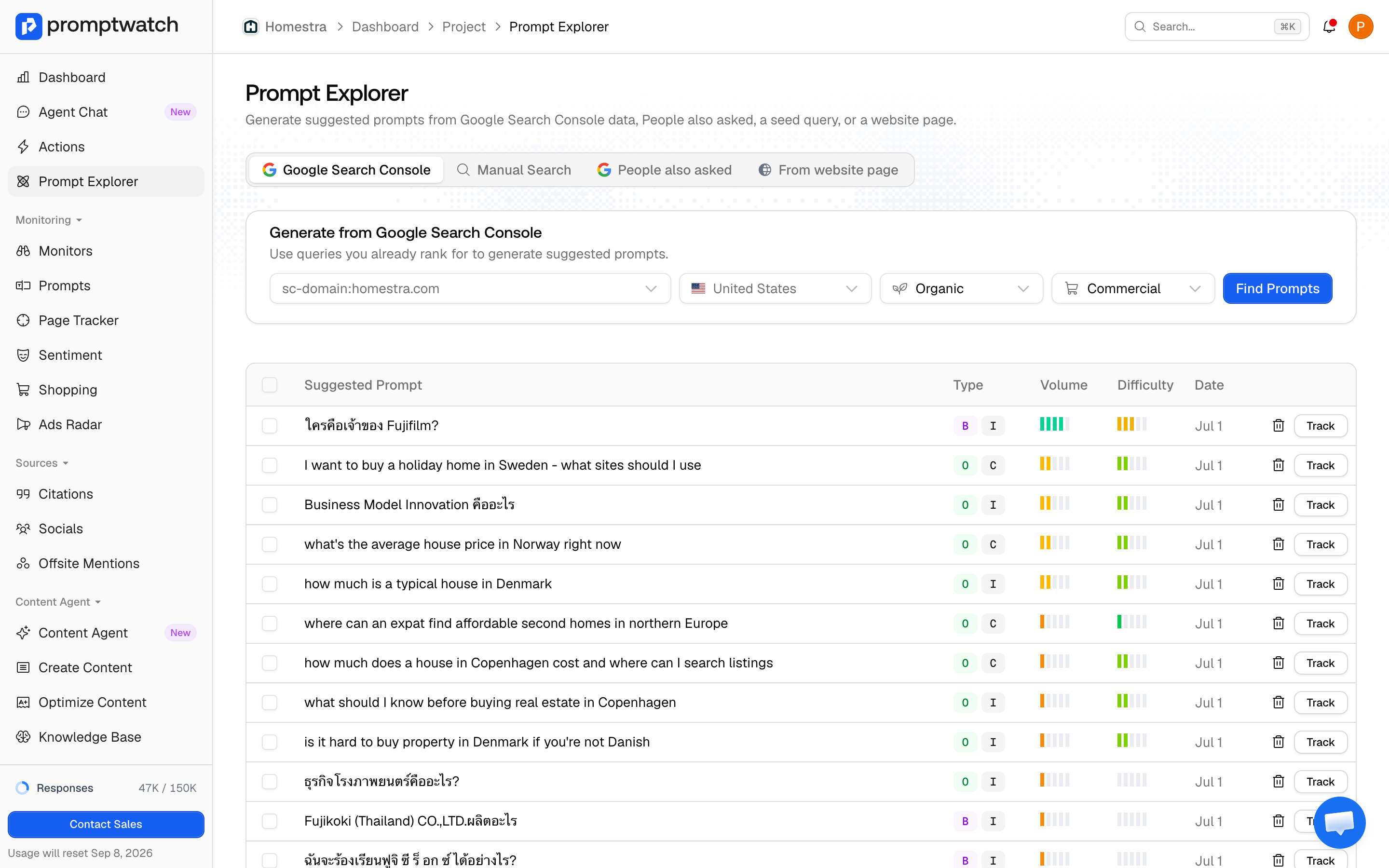Click the Citations quote icon

[23, 494]
